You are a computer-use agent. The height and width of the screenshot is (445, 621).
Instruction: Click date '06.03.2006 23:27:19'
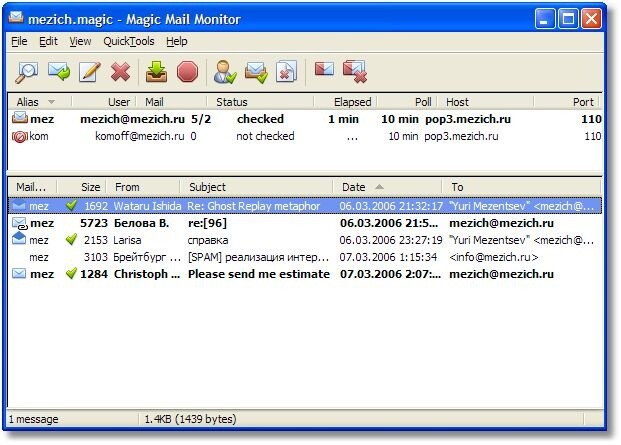coord(391,240)
